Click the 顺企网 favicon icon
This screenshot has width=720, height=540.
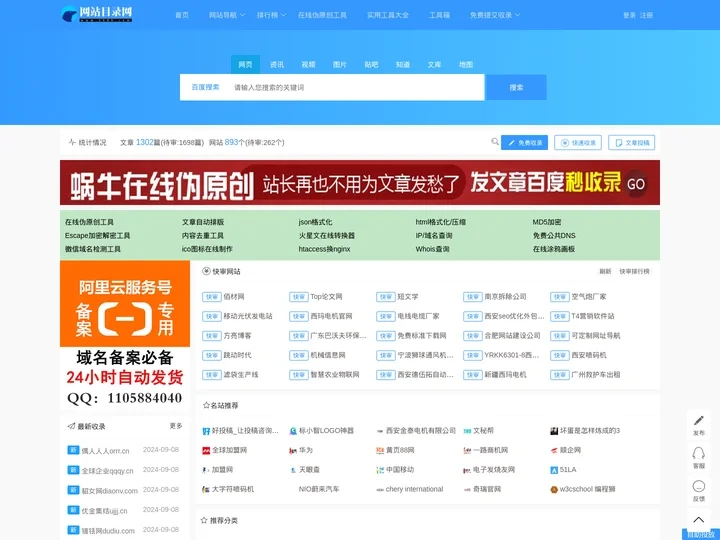[x=554, y=450]
